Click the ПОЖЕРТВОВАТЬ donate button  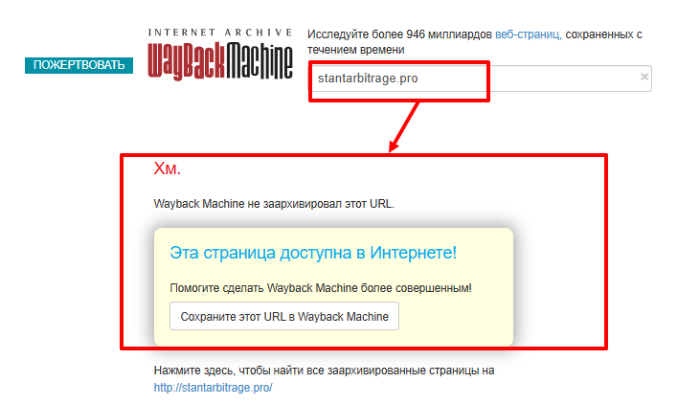pos(79,65)
